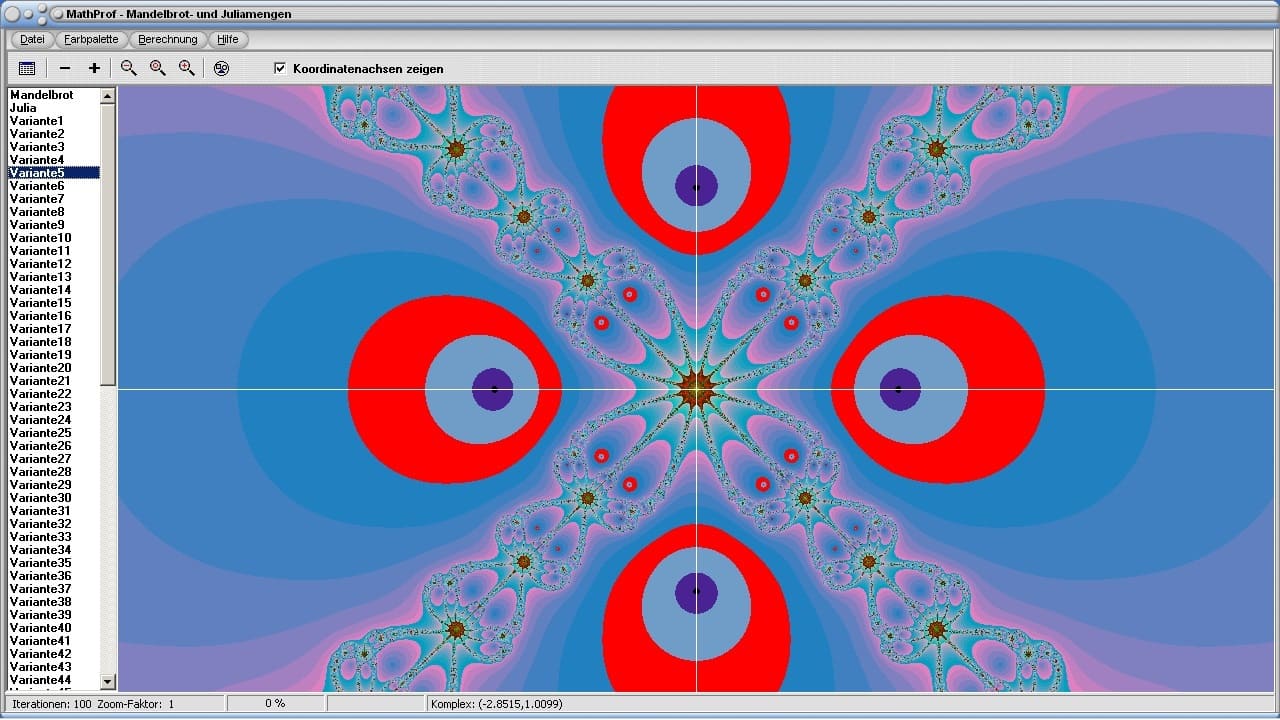This screenshot has width=1280, height=720.
Task: Select Variante9 in the list
Action: 36,225
